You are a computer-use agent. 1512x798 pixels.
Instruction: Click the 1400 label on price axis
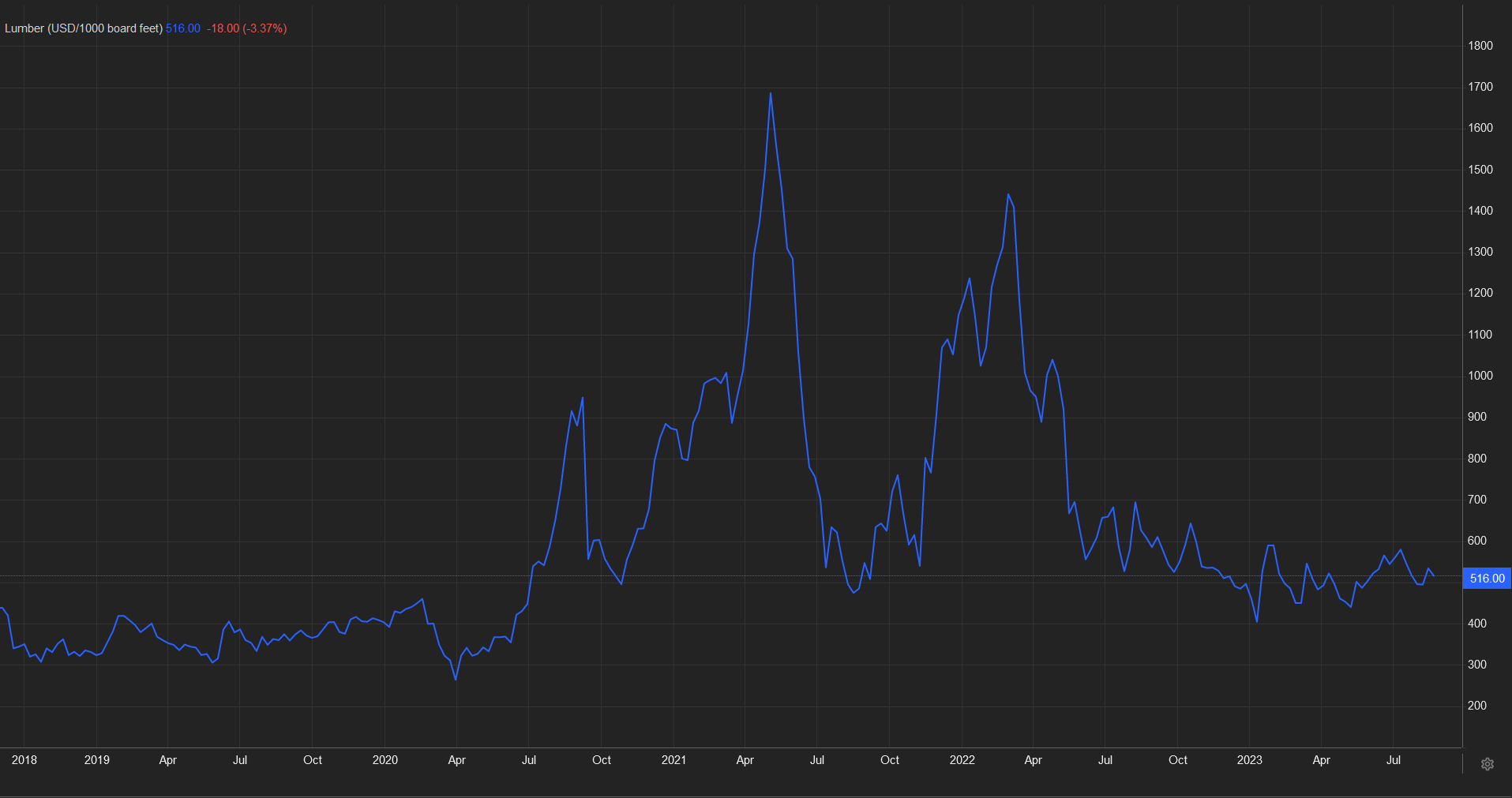pos(1480,211)
